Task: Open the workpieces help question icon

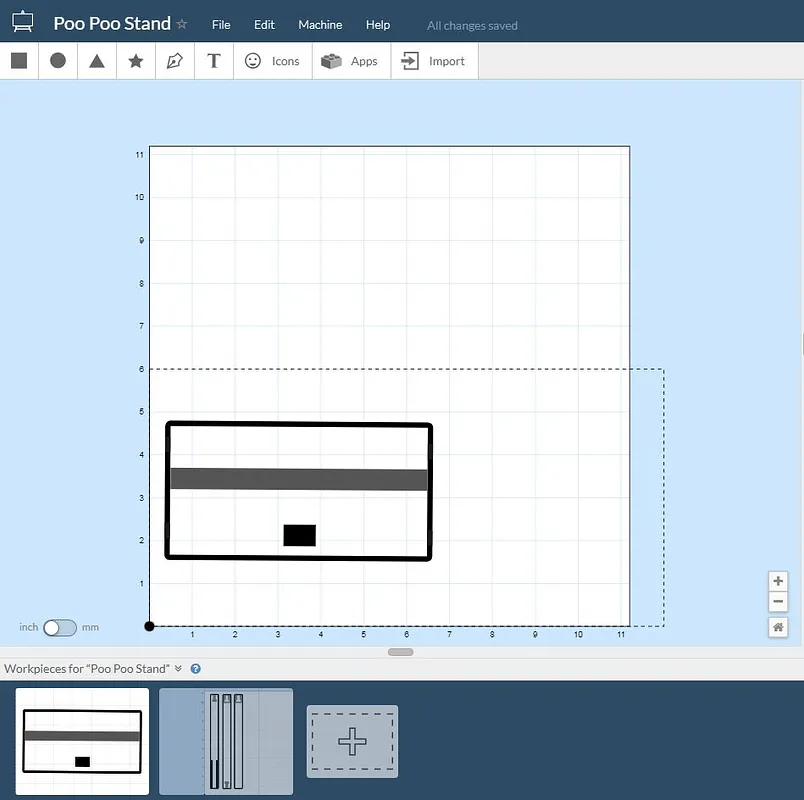Action: (x=196, y=669)
